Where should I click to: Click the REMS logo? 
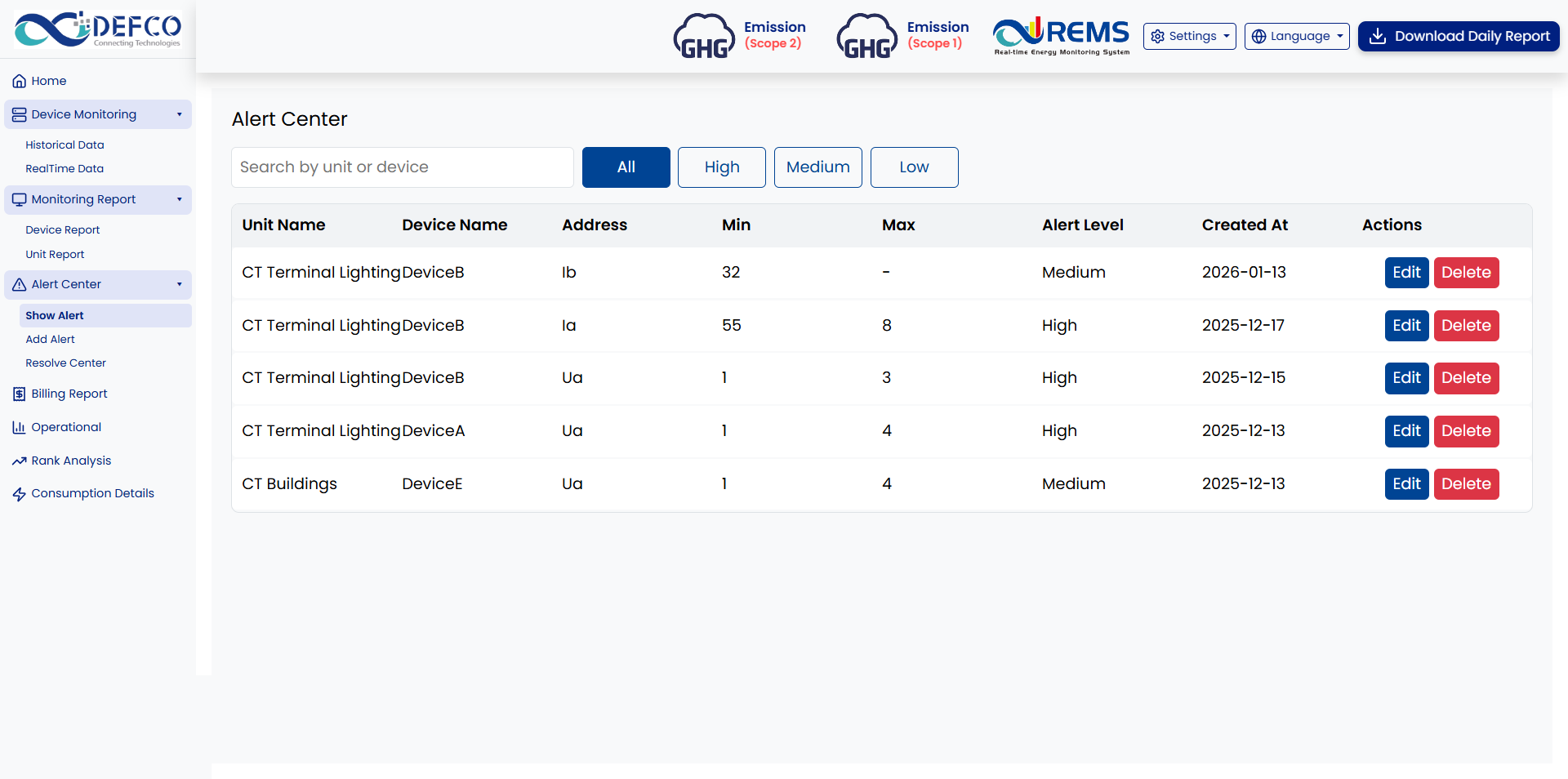[1062, 36]
